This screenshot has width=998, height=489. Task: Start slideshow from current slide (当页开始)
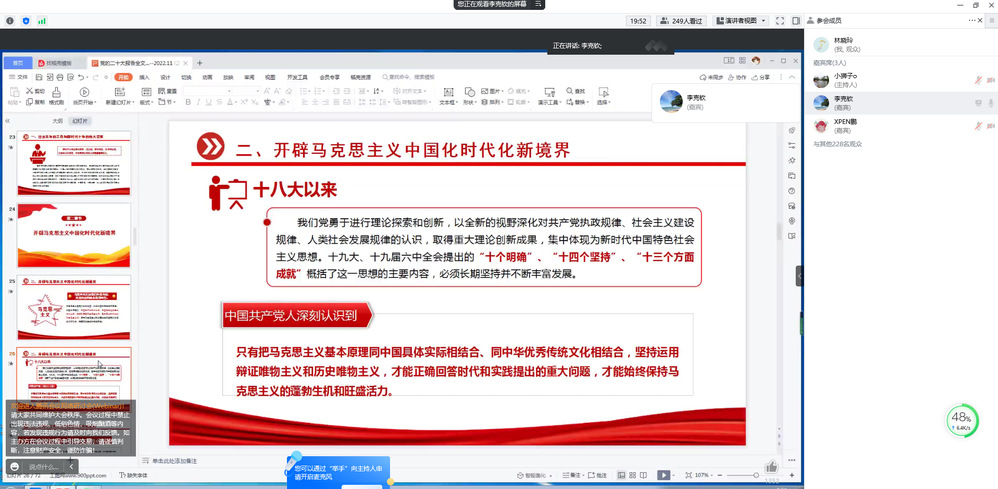tap(85, 96)
